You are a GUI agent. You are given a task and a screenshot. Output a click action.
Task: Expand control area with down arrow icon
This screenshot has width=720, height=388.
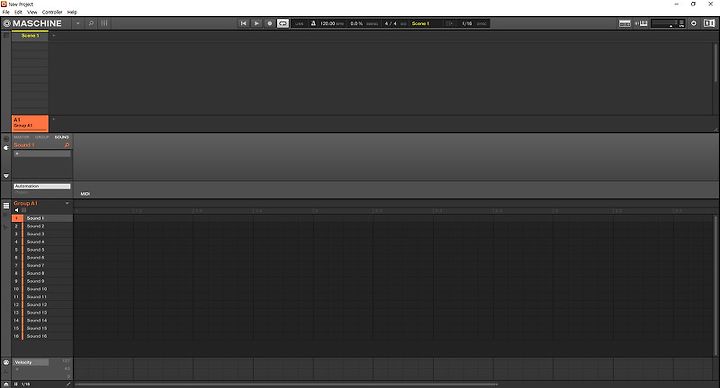tap(6, 175)
